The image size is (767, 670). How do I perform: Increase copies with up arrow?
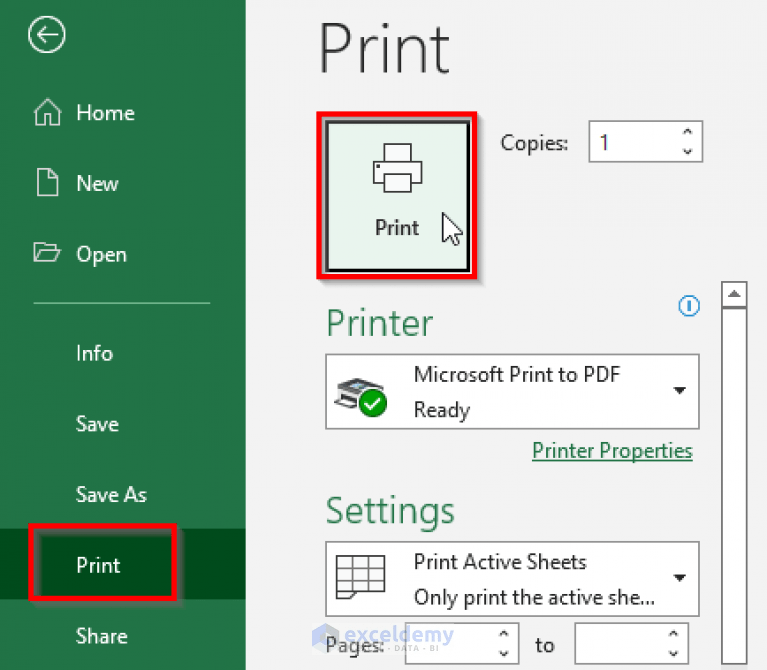click(688, 133)
